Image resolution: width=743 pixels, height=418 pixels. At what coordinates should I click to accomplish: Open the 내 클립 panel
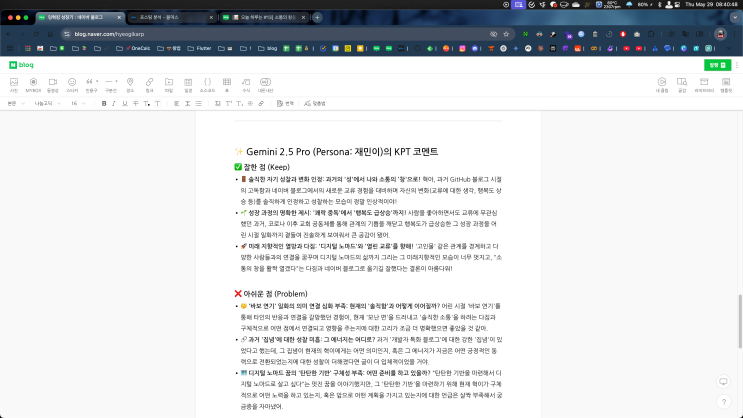point(662,85)
